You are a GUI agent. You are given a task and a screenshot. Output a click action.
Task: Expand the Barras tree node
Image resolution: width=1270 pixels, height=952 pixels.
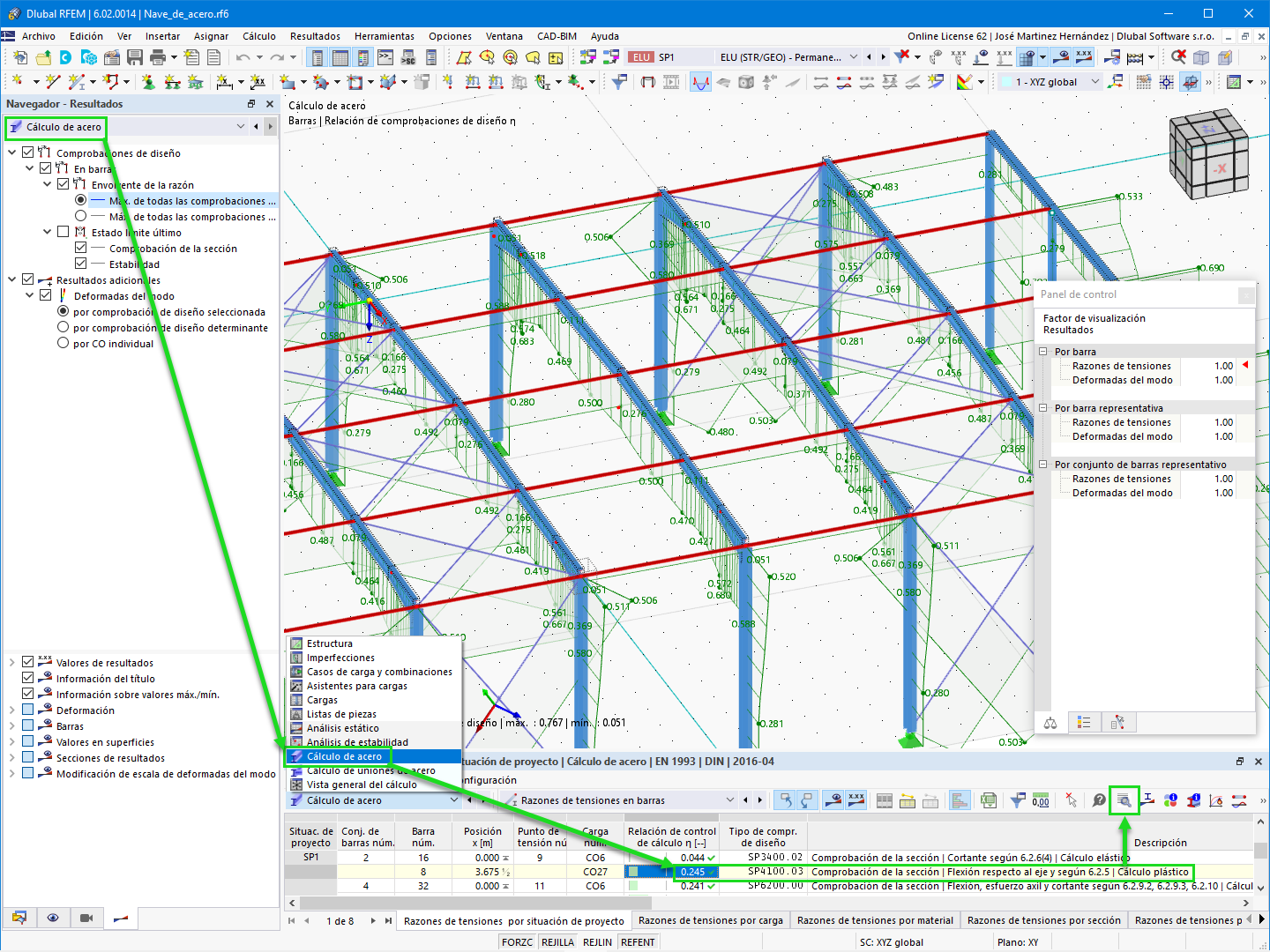(x=11, y=725)
